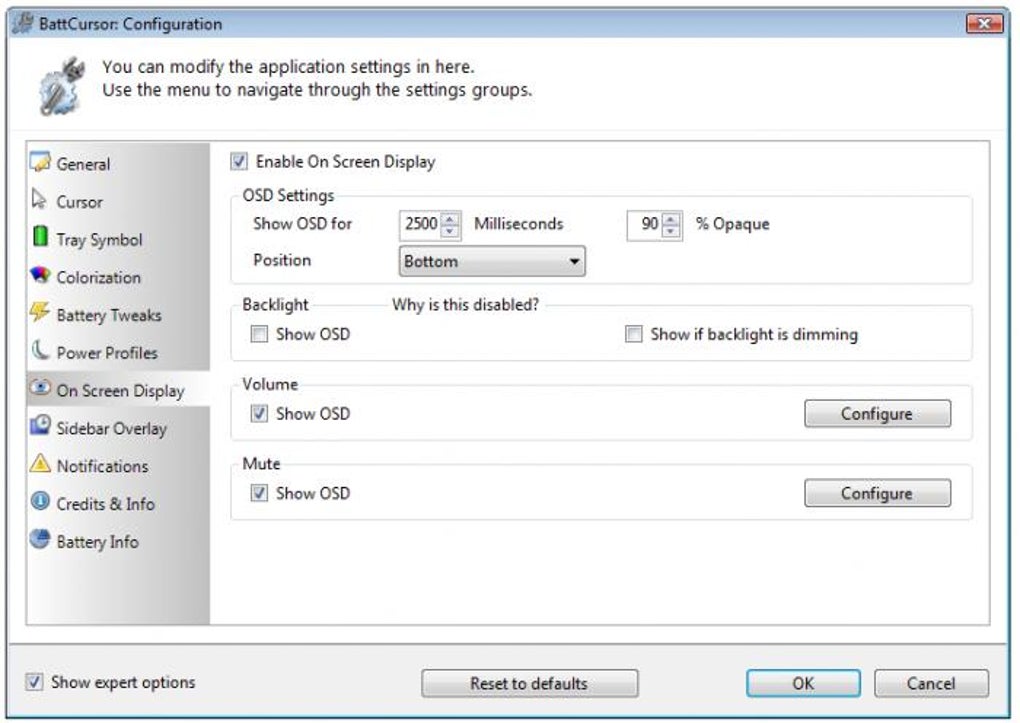Select Power Profiles in the menu
The width and height of the screenshot is (1020, 723).
click(x=118, y=352)
